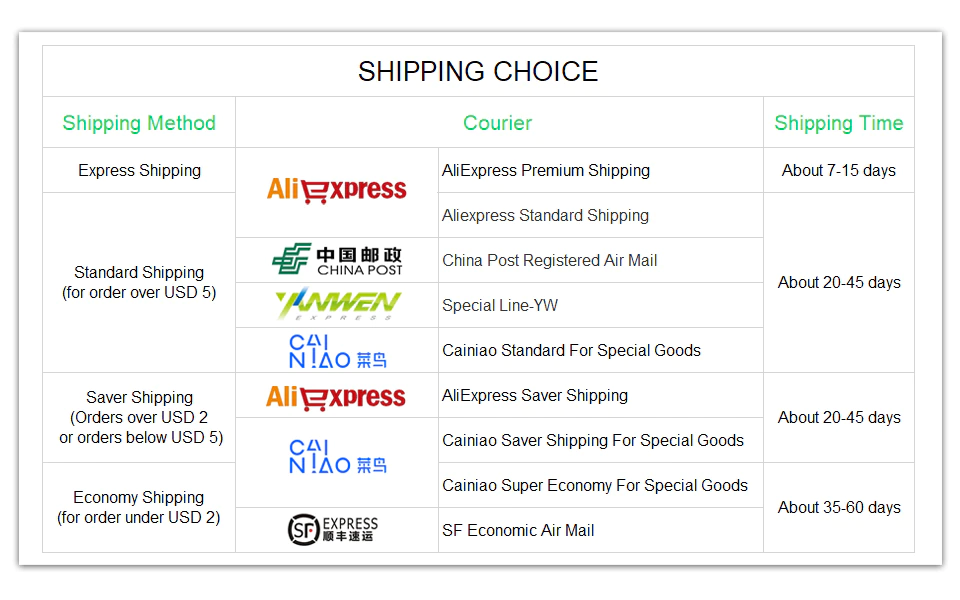960x600 pixels.
Task: Click Cainiao Super Economy For Special Goods
Action: pos(595,485)
